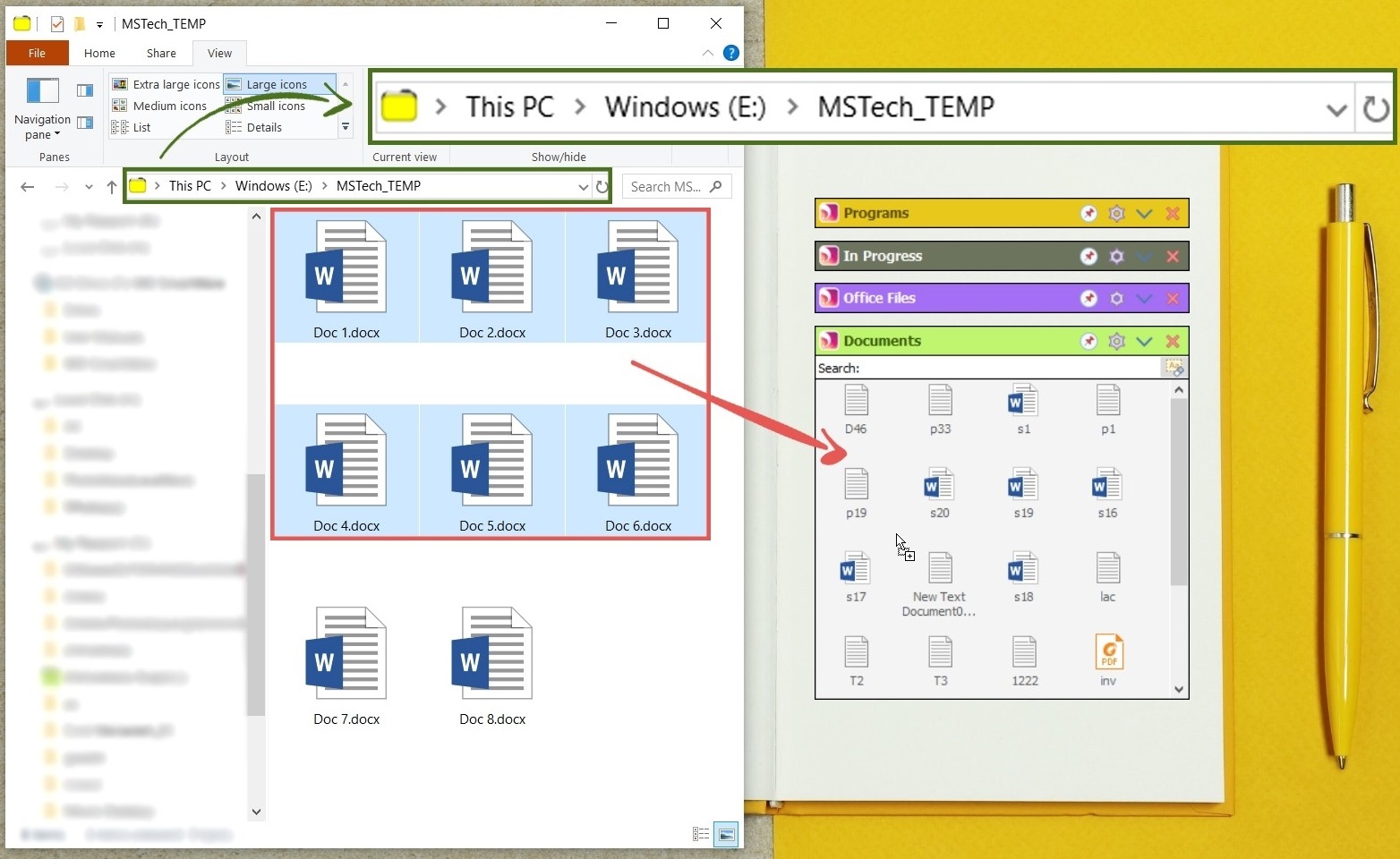Go back with the Back arrow
The width and height of the screenshot is (1400, 859).
tap(28, 187)
